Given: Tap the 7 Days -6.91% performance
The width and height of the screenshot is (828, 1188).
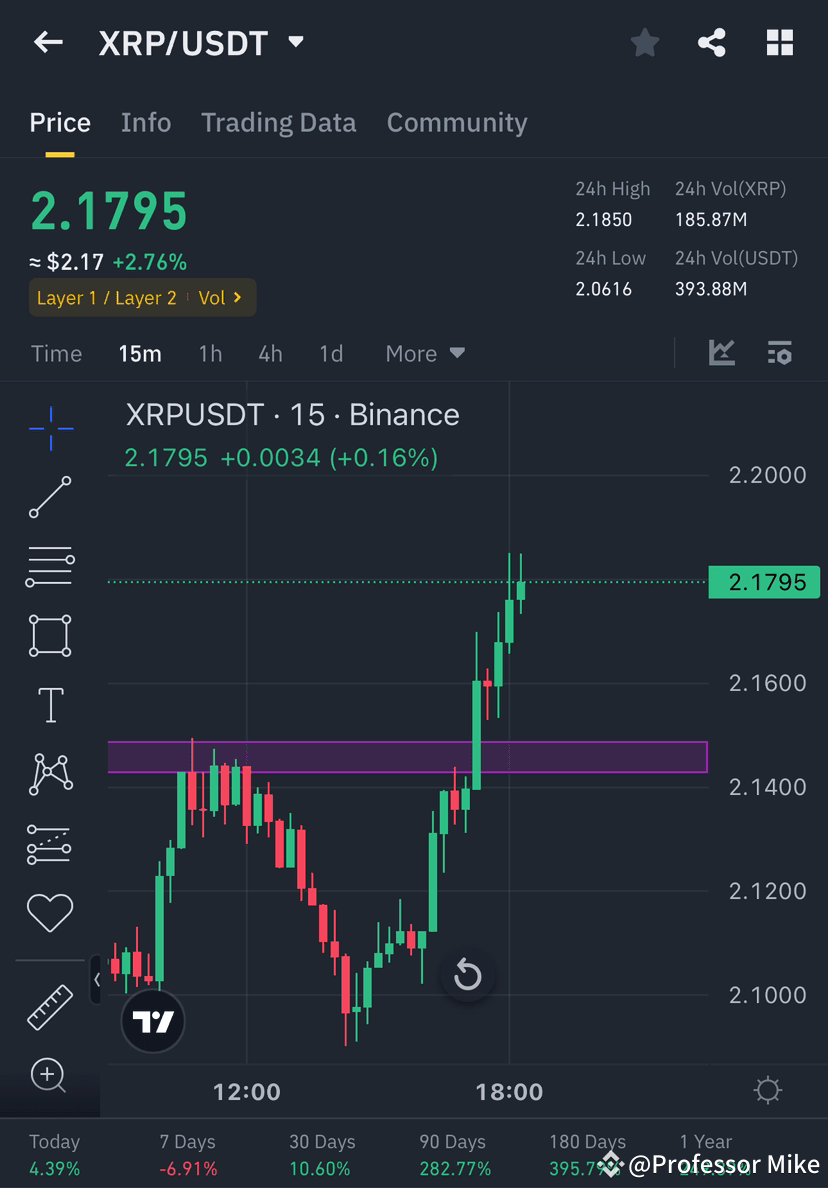Looking at the screenshot, I should pos(187,1155).
